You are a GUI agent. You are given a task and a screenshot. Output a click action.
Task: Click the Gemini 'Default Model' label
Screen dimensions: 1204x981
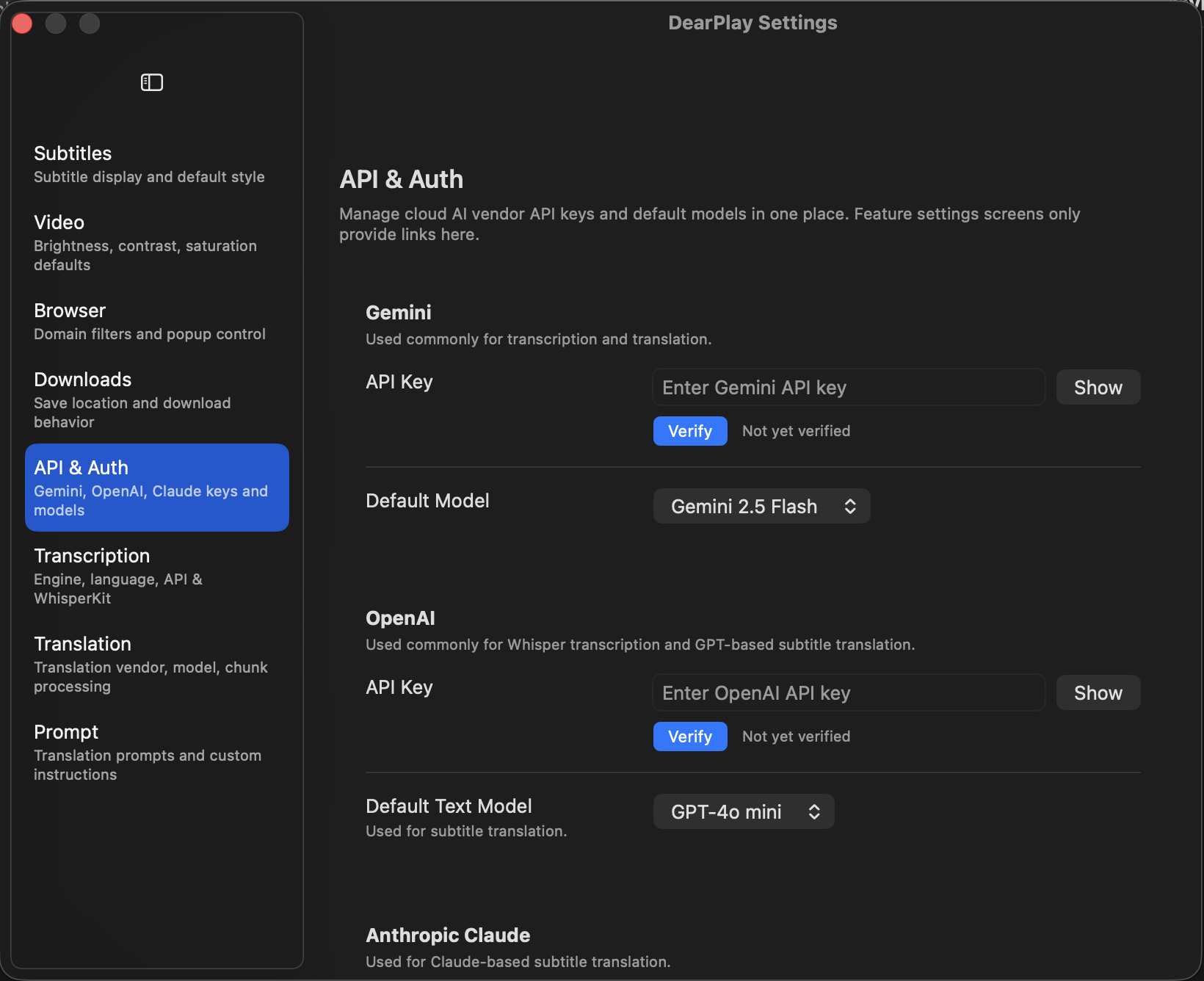point(427,501)
